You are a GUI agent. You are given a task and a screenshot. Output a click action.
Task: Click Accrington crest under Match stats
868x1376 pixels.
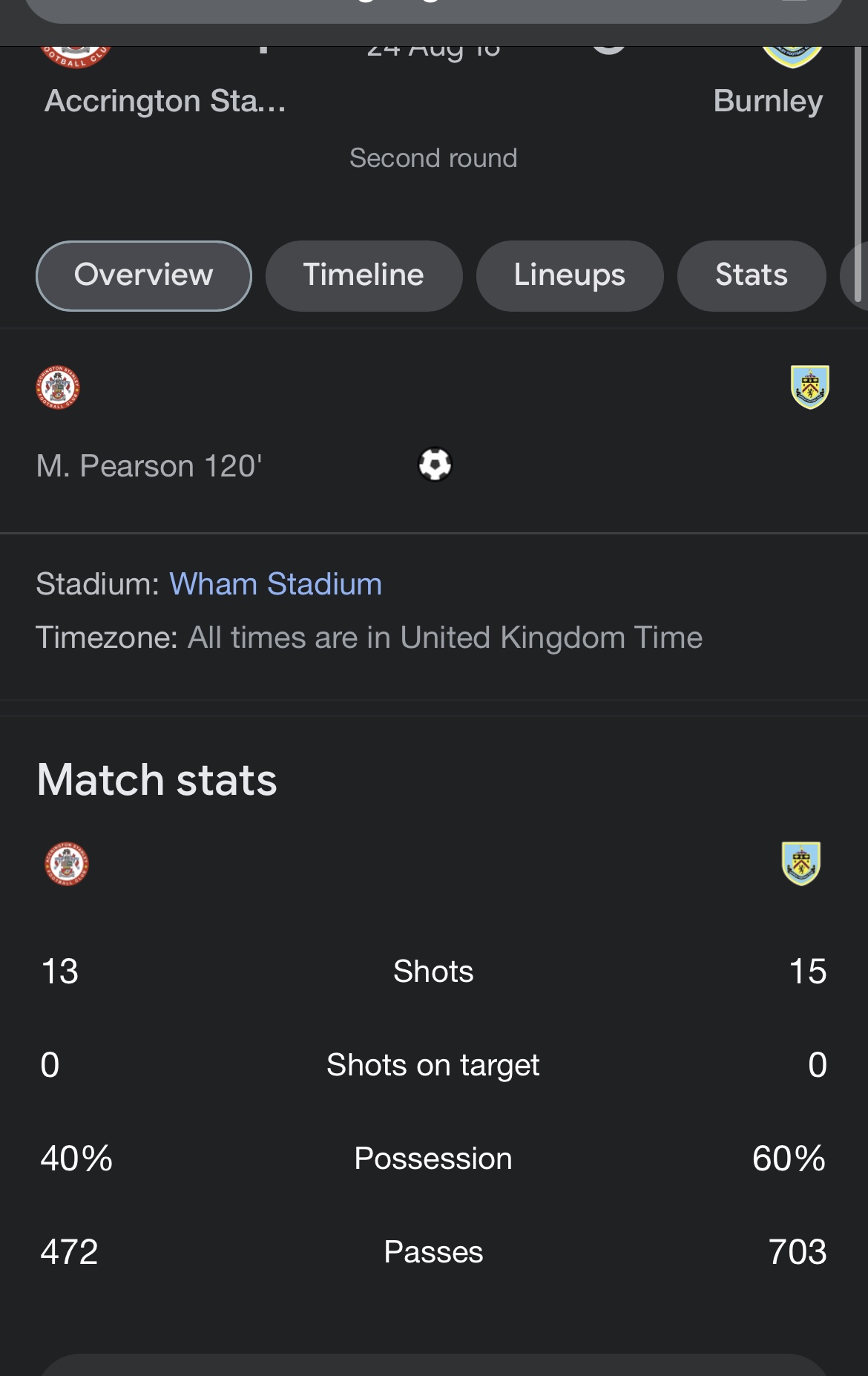click(x=67, y=864)
